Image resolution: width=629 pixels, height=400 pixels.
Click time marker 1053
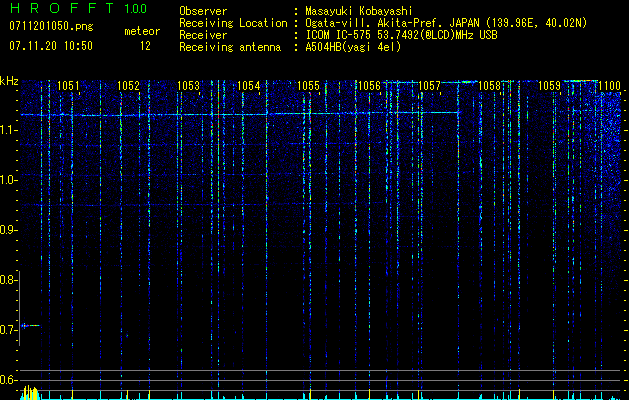coord(189,86)
